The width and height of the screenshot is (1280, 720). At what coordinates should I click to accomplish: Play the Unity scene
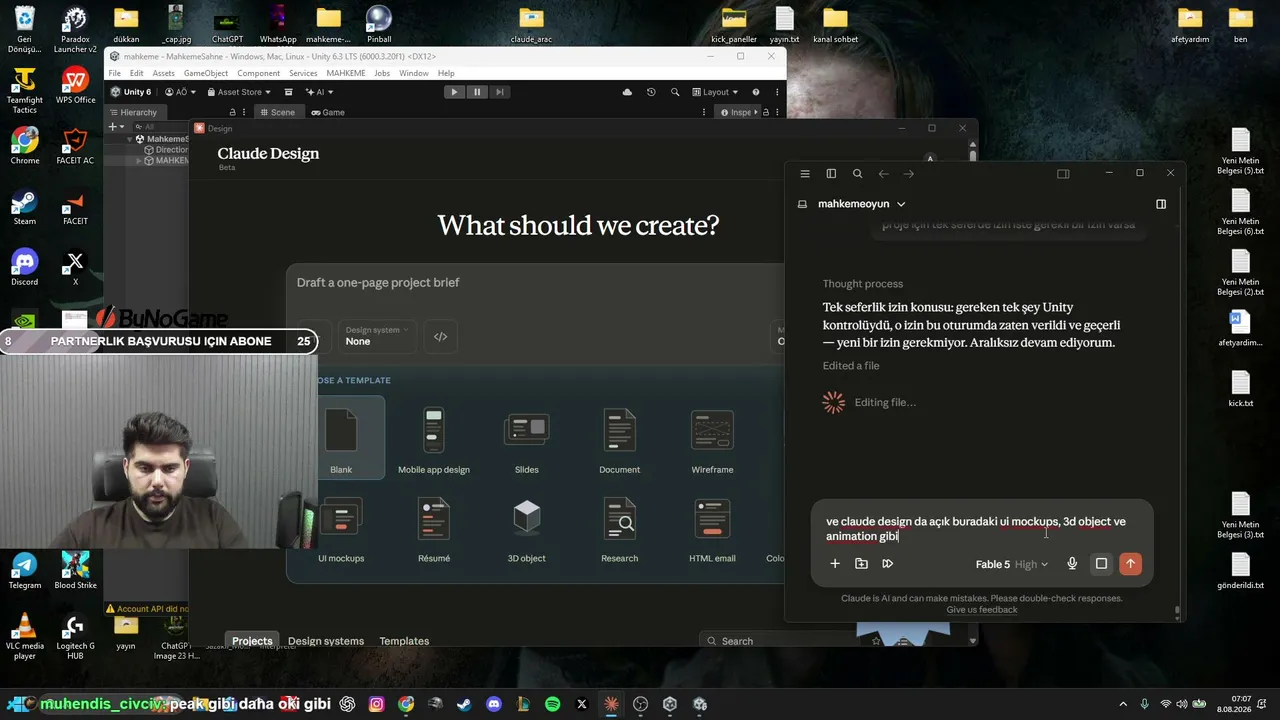click(454, 92)
